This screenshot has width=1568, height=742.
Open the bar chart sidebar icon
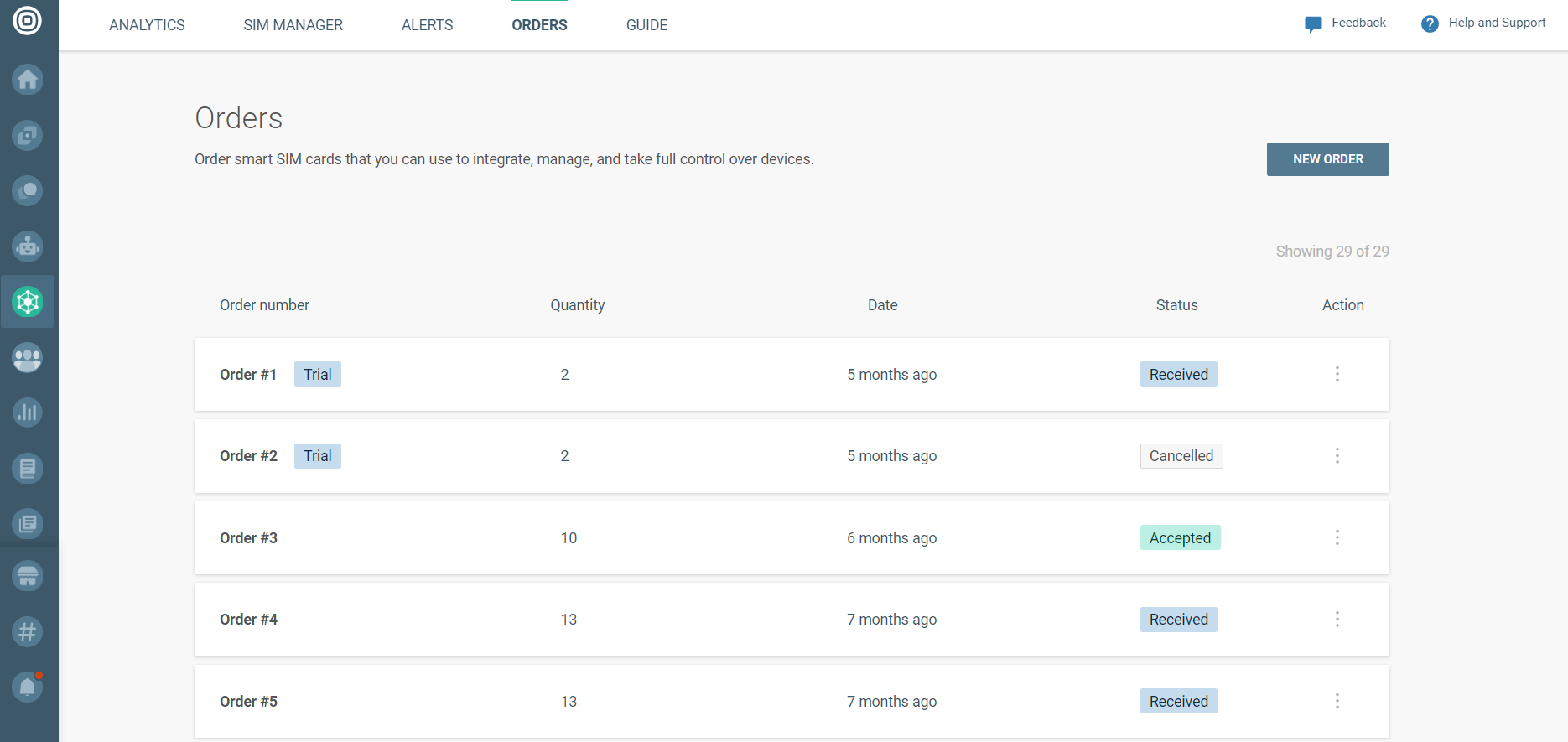coord(28,413)
